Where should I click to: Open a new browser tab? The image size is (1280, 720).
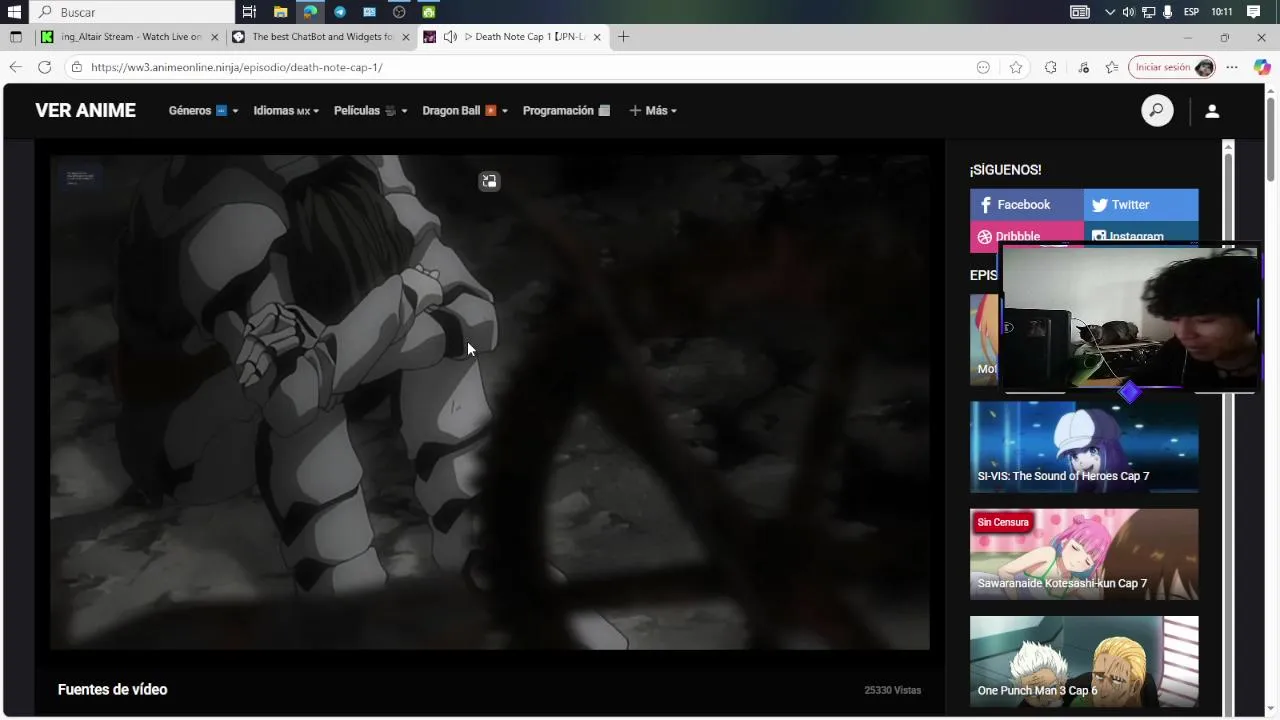pos(623,37)
